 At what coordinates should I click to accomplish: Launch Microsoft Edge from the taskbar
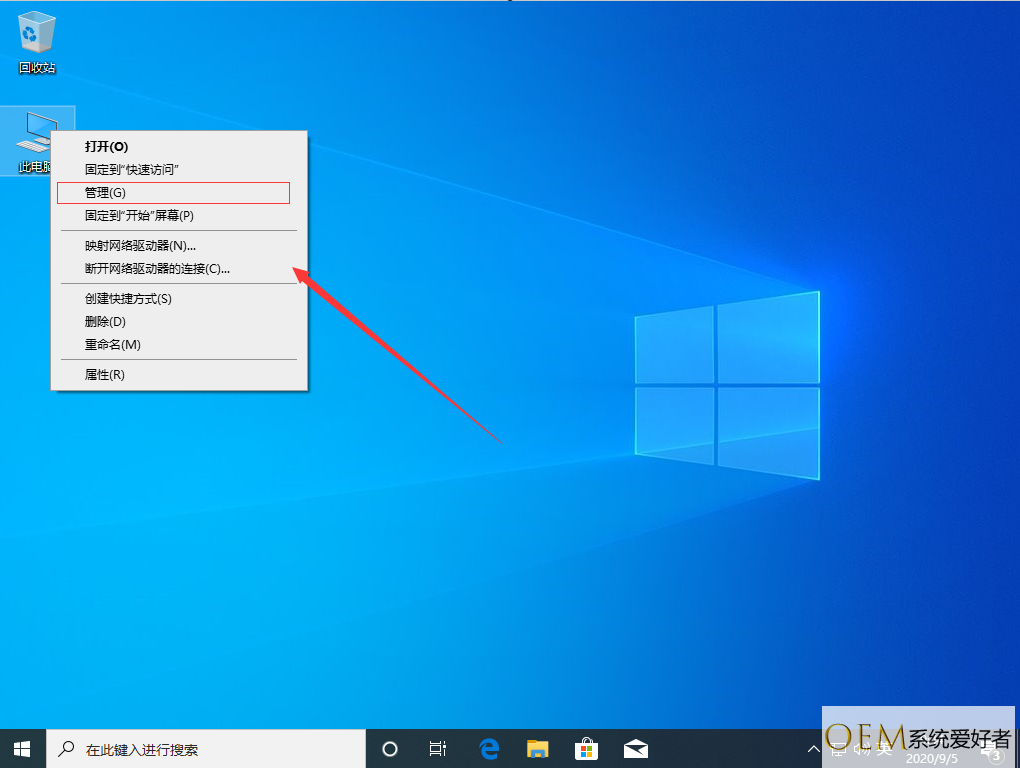pyautogui.click(x=489, y=748)
